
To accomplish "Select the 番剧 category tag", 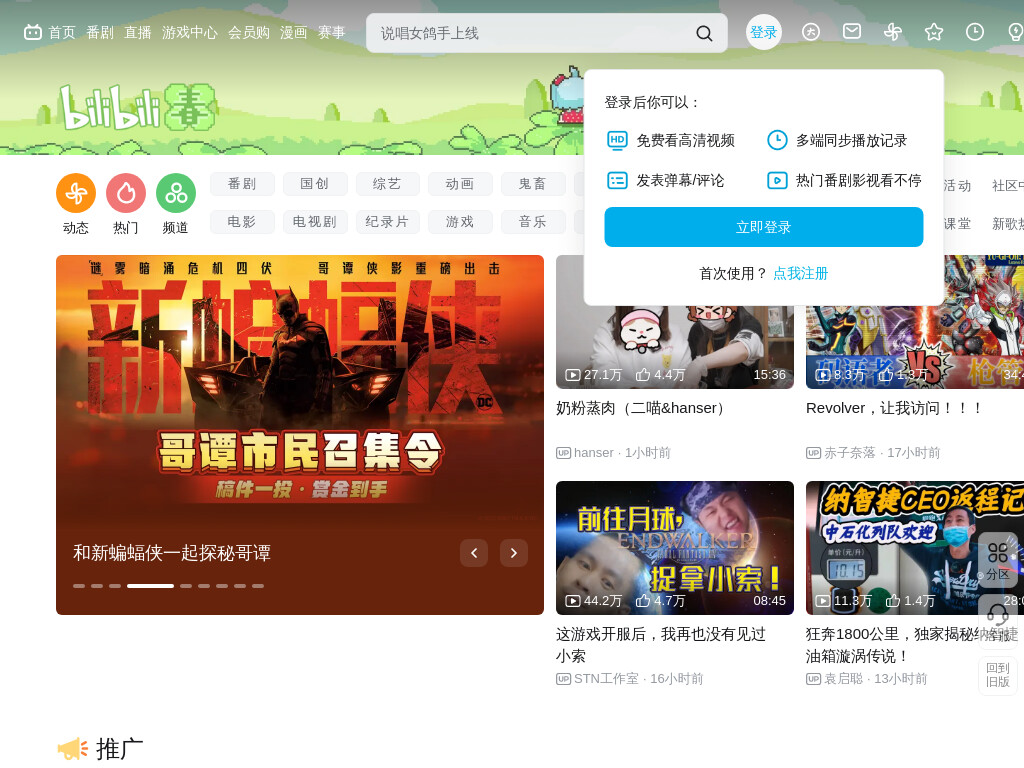I will 242,184.
